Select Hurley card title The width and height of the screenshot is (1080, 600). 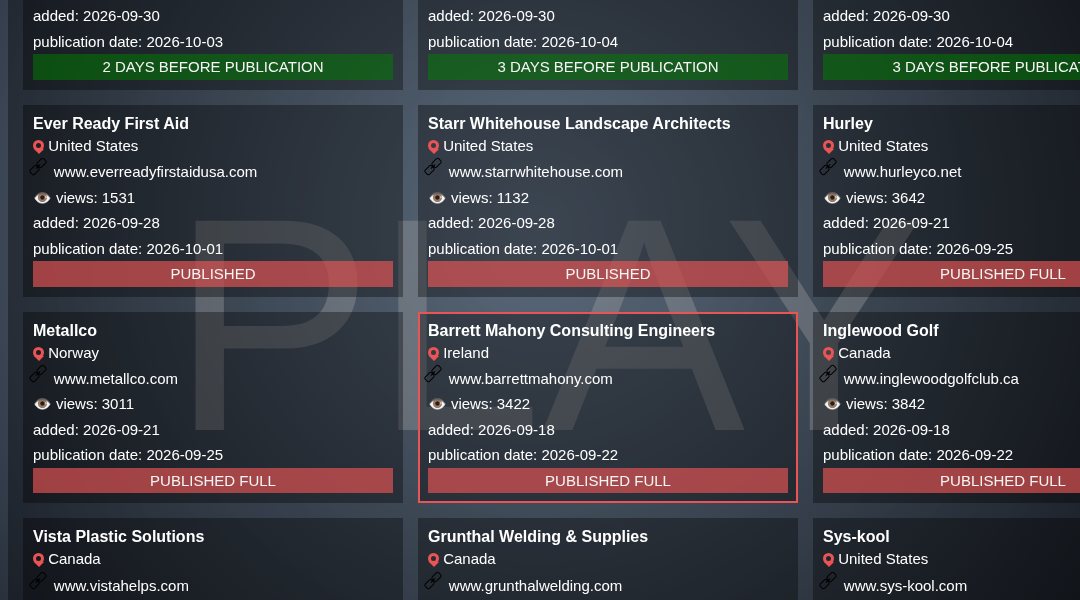tap(848, 123)
